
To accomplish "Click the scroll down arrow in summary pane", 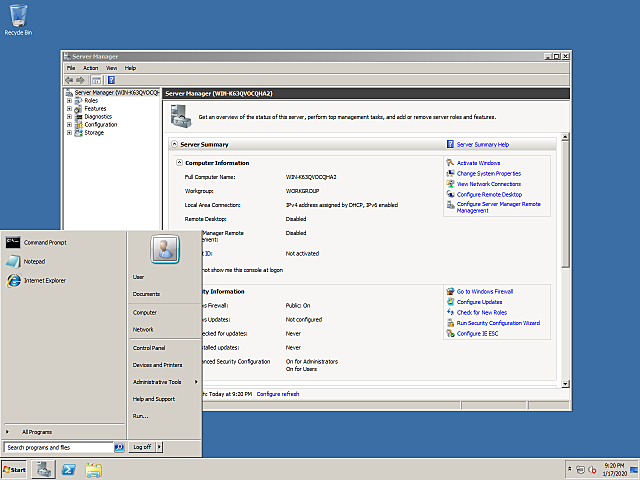I will pos(565,384).
